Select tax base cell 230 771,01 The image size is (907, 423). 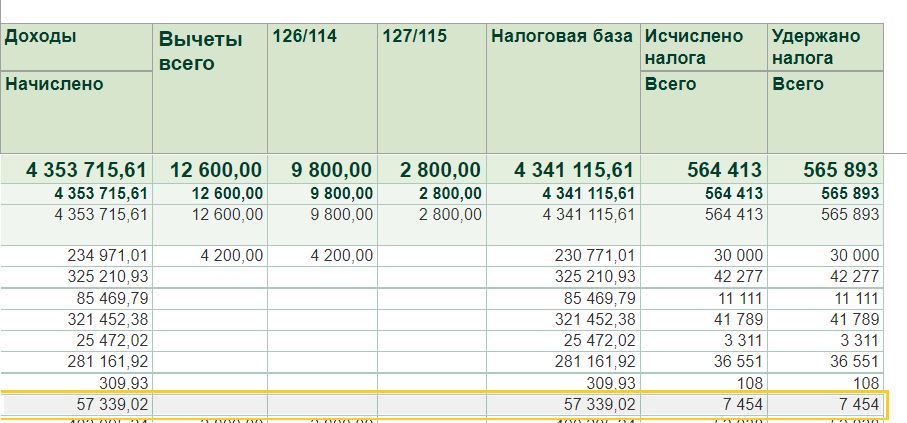tap(594, 256)
